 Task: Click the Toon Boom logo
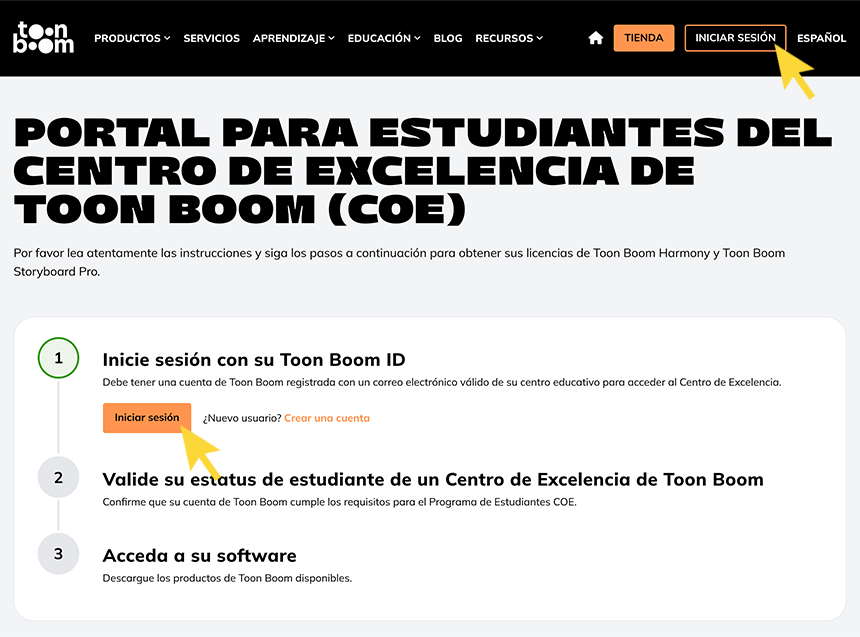click(43, 37)
